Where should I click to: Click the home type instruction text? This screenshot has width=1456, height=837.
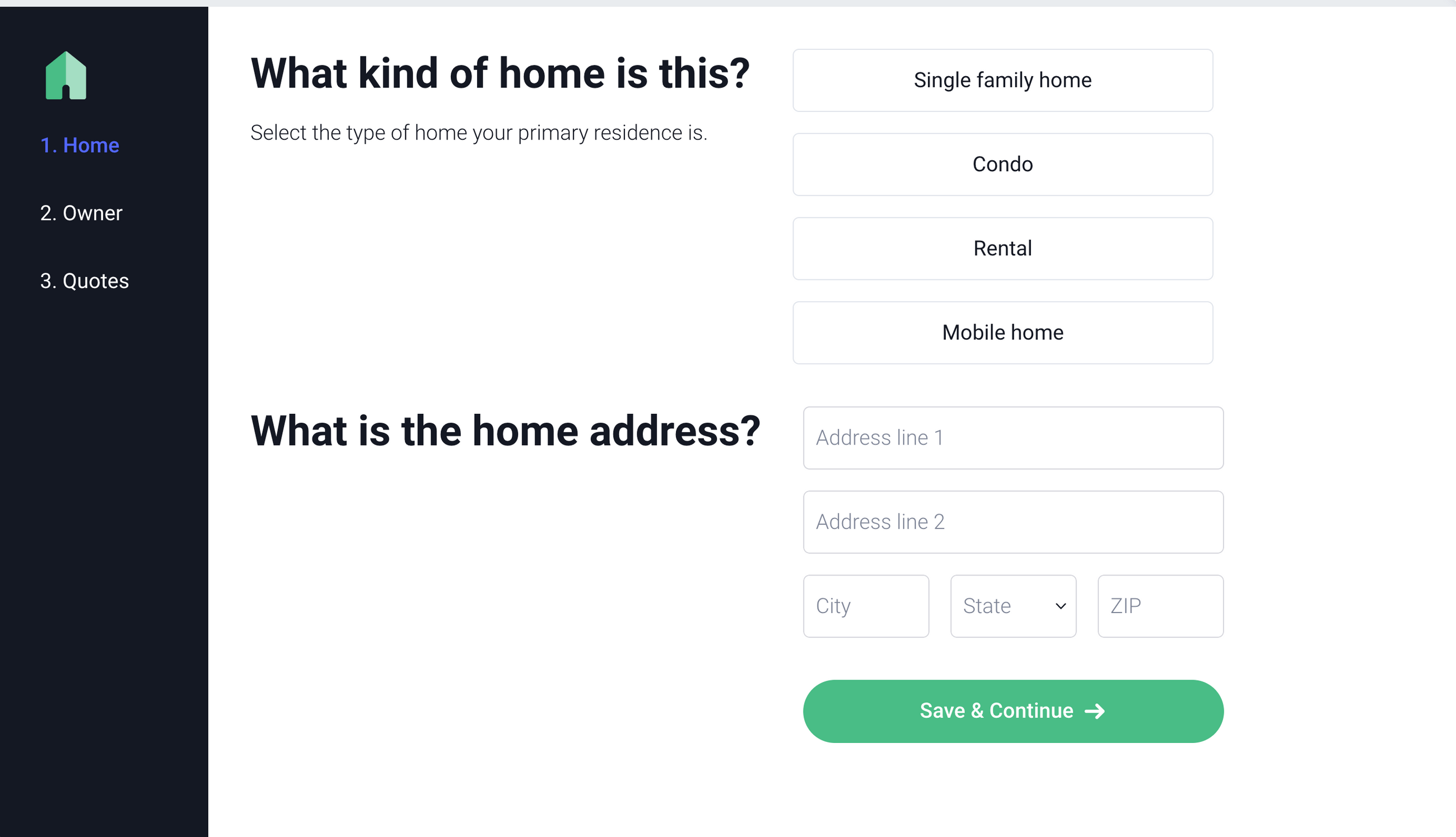[x=479, y=132]
